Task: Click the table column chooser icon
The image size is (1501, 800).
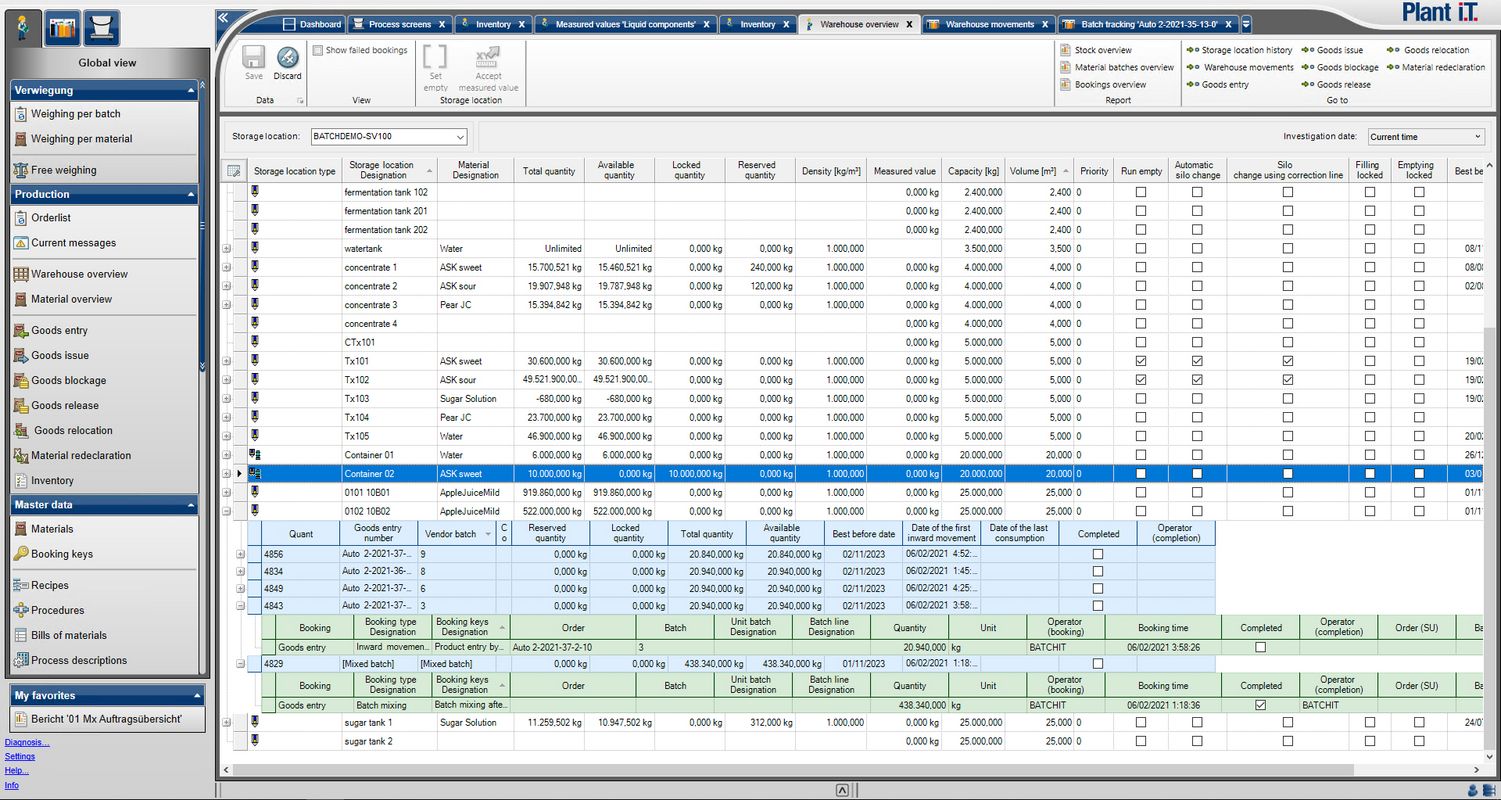Action: [233, 171]
